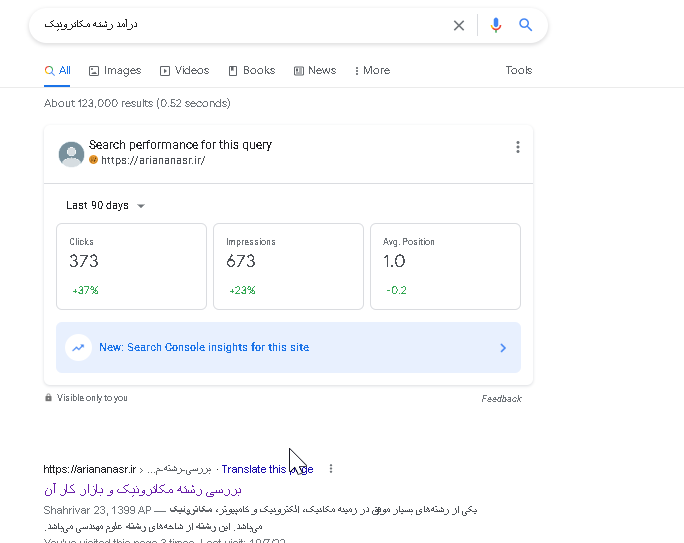Switch to the Images tab

point(115,71)
